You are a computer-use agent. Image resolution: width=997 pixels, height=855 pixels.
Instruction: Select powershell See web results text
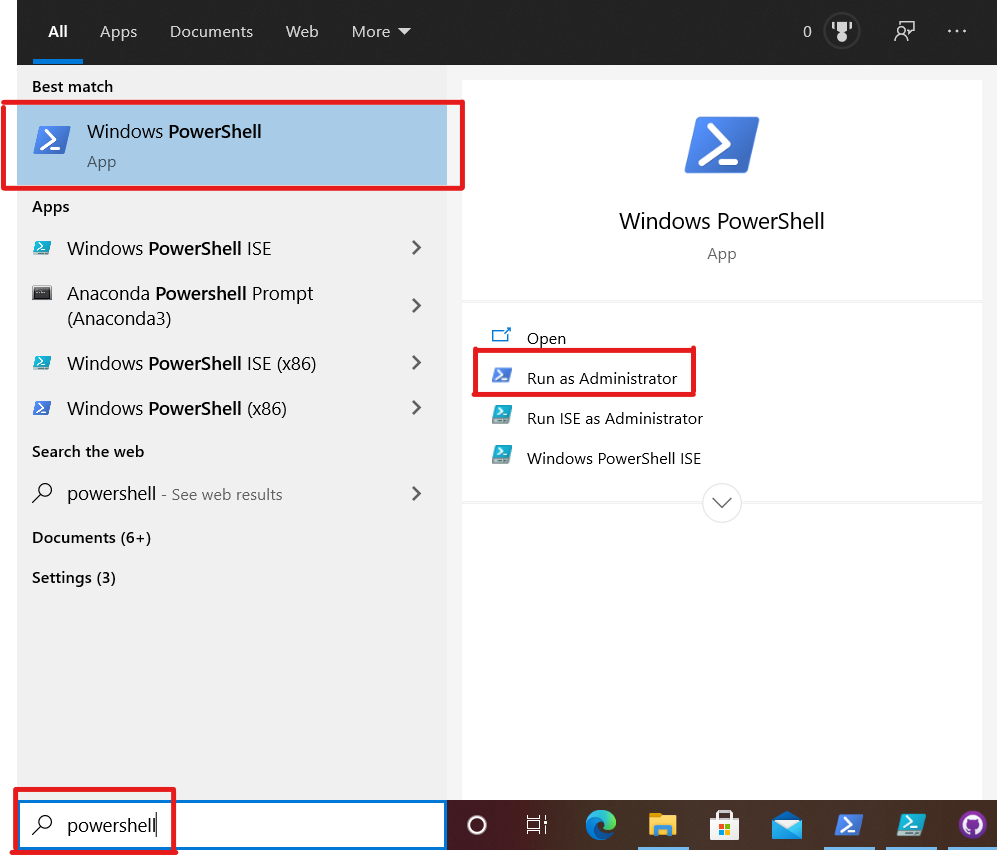(x=175, y=494)
